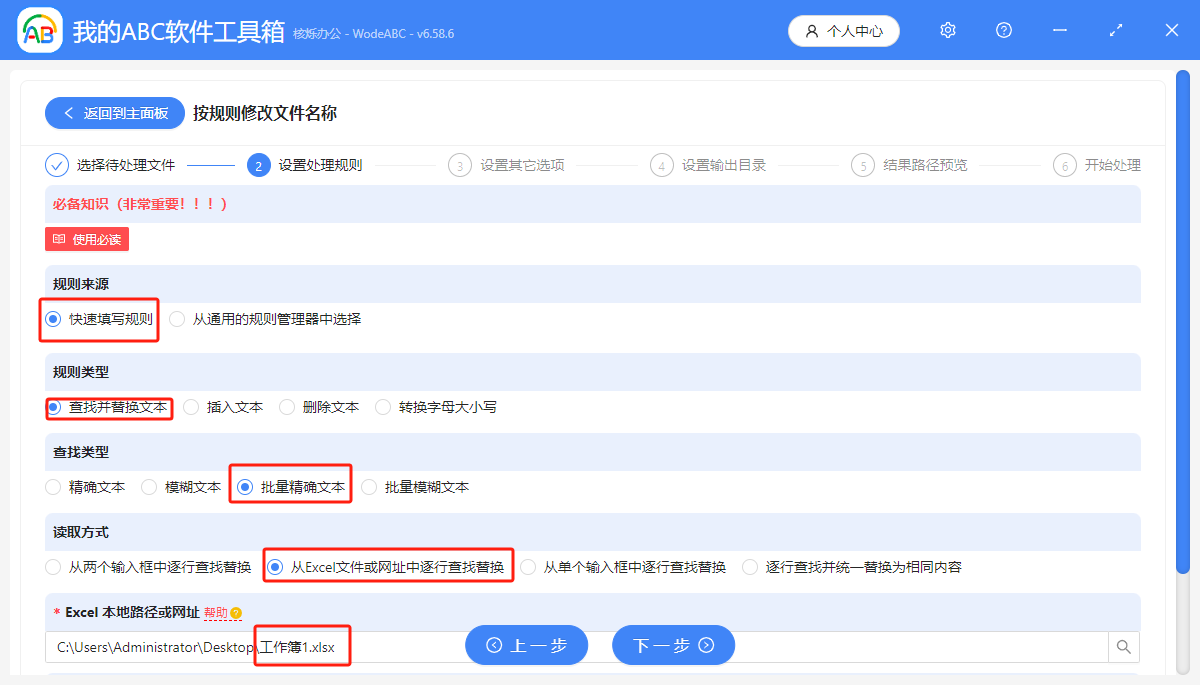Click the circular help icon in title bar
Image resolution: width=1200 pixels, height=685 pixels.
point(1003,30)
